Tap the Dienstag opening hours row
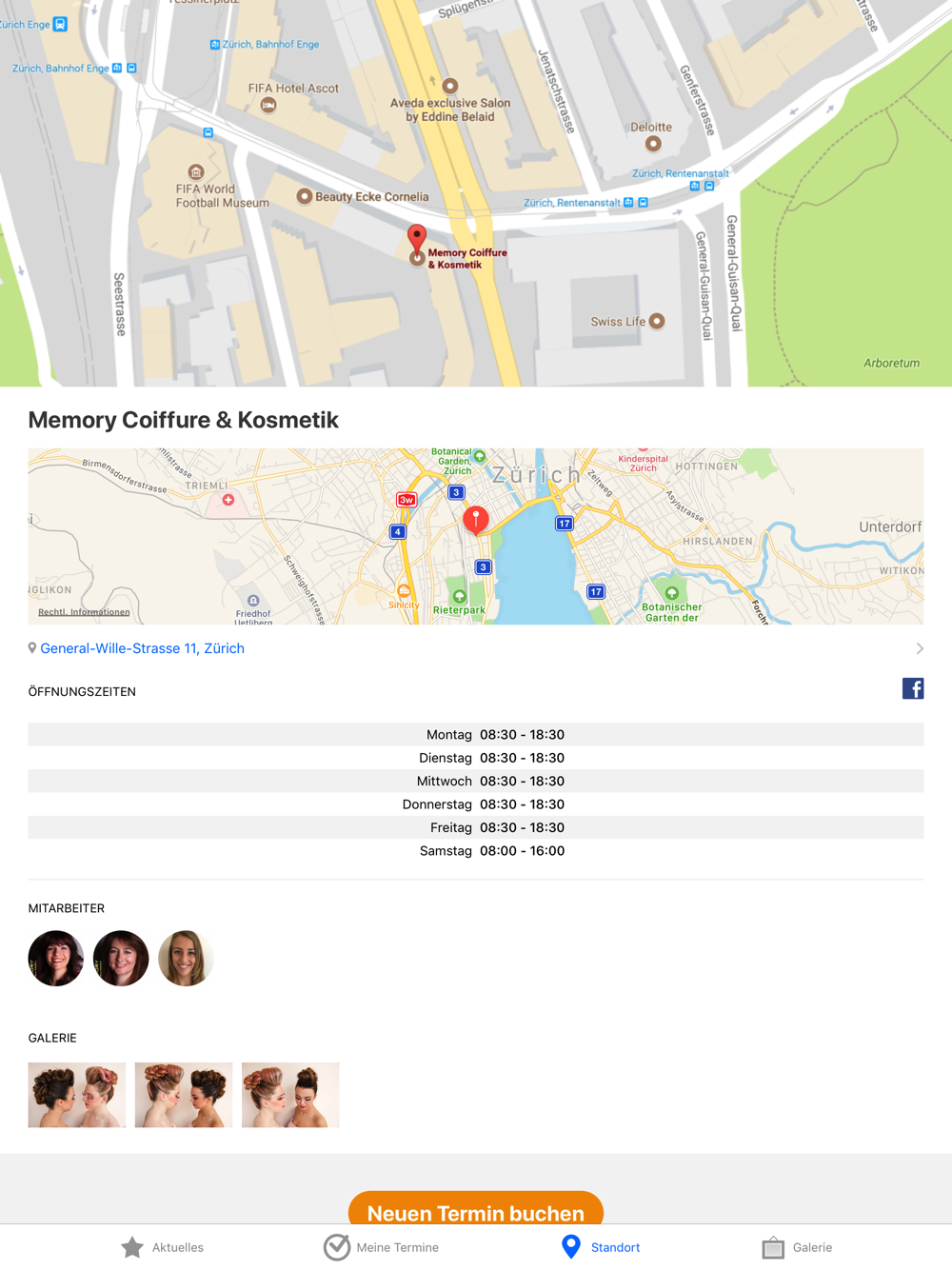 pyautogui.click(x=476, y=758)
